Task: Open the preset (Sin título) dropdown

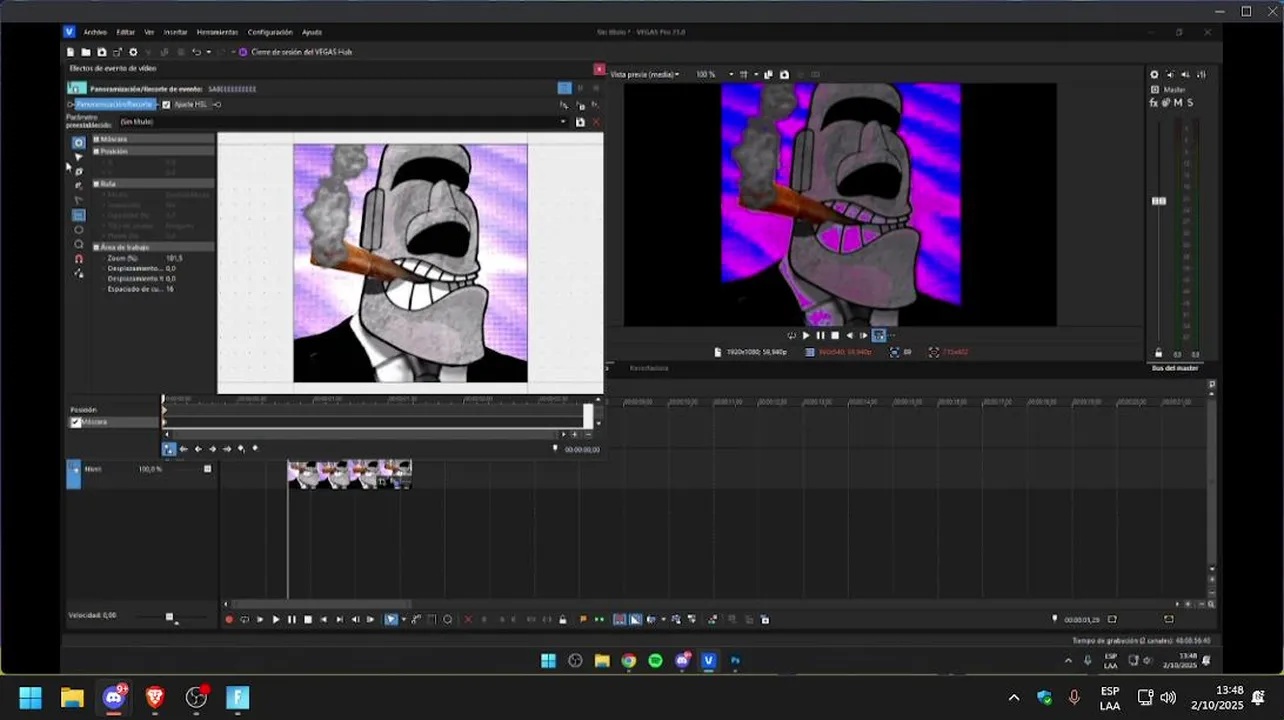Action: 563,122
